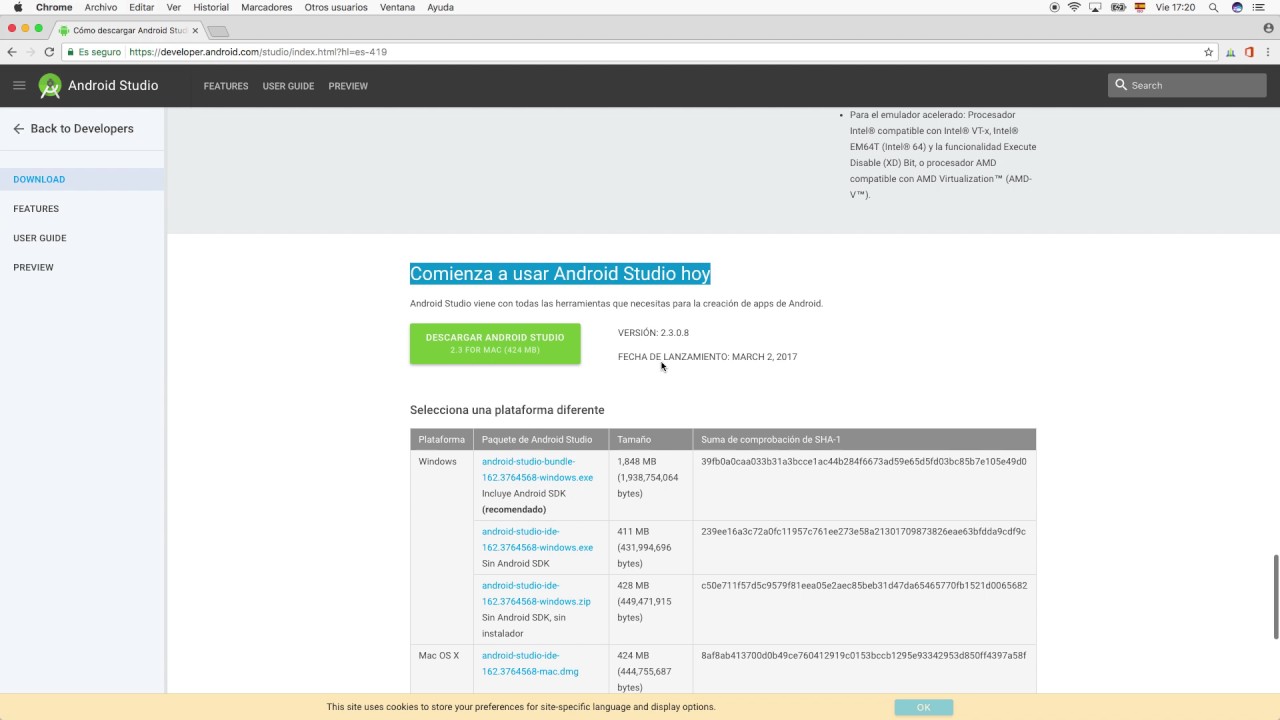Download android-studio-ide mac.dmg link
This screenshot has width=1280, height=720.
point(530,663)
